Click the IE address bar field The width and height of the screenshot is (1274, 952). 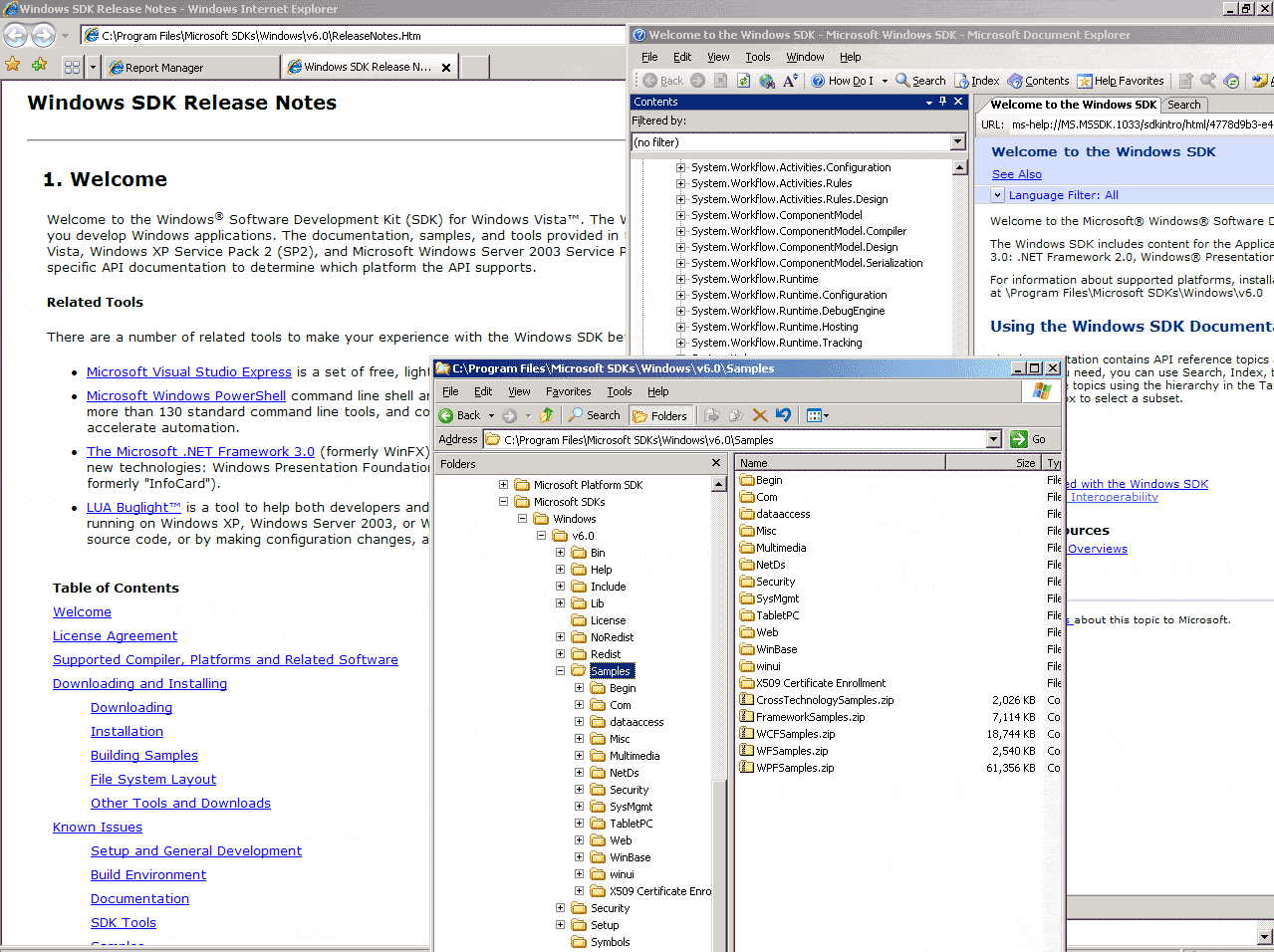(x=355, y=35)
